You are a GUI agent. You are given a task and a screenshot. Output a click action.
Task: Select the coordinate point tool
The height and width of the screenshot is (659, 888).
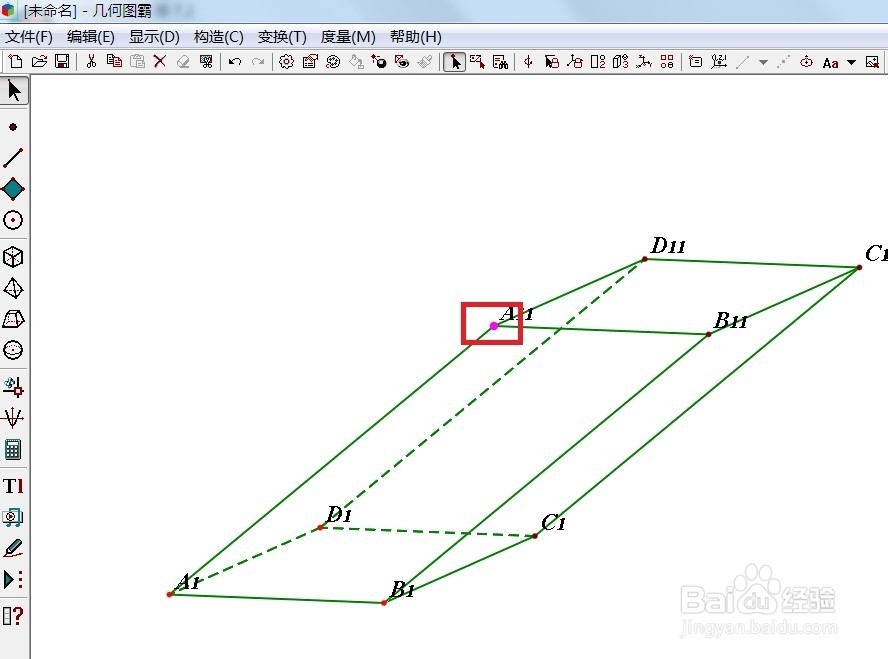(x=13, y=387)
